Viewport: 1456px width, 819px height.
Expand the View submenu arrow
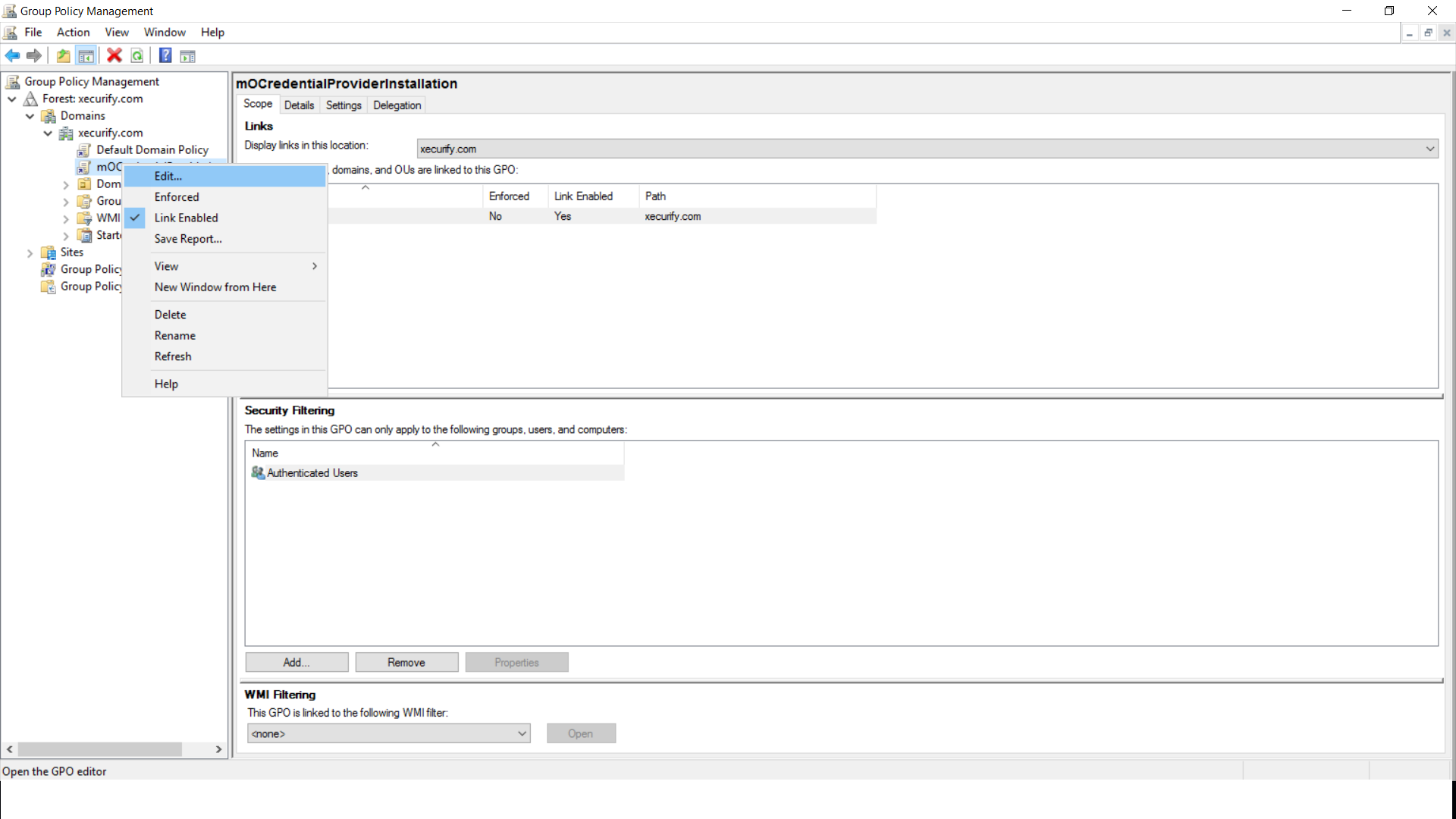(x=314, y=266)
